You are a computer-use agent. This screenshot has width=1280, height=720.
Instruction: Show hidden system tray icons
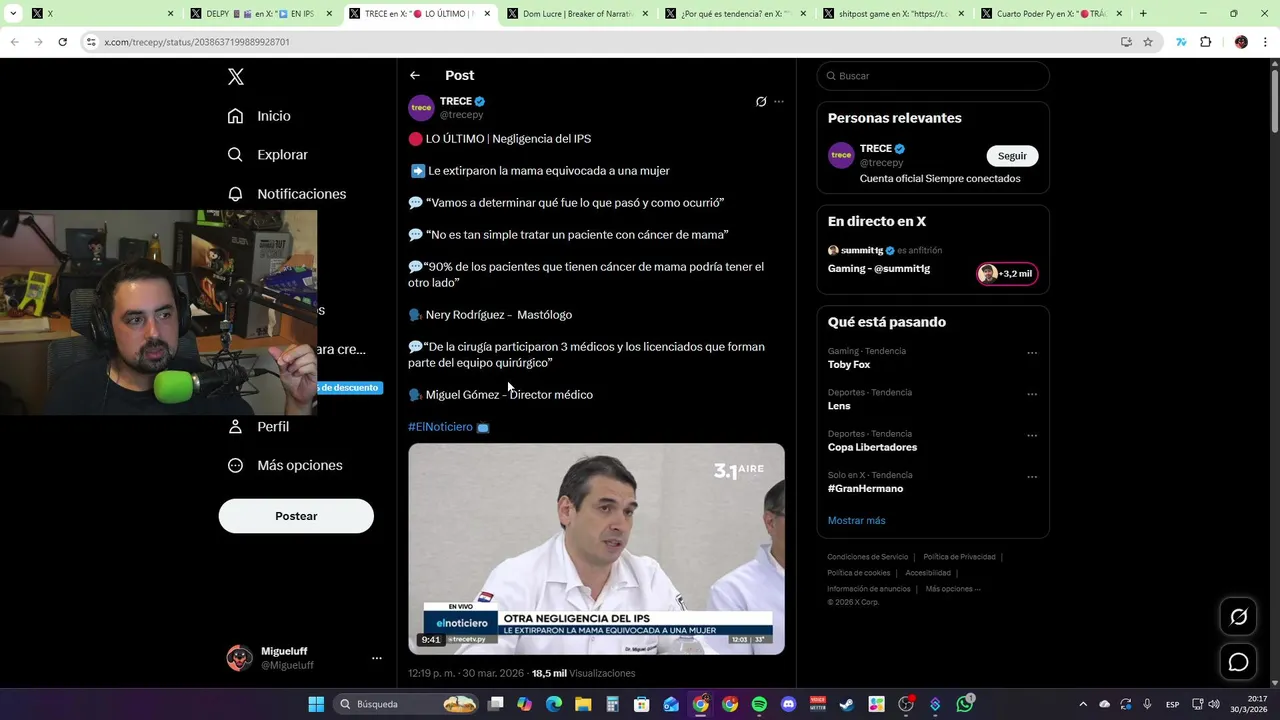coord(1083,704)
